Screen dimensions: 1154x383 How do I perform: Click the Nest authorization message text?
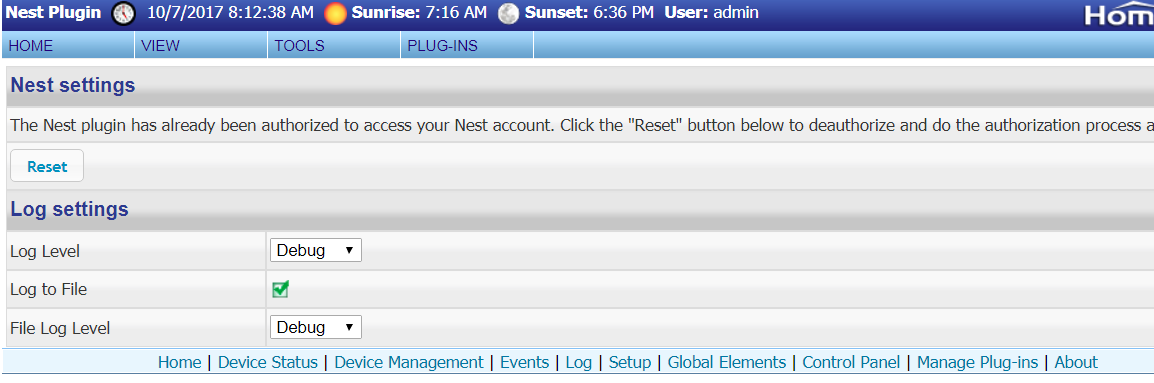(x=582, y=125)
